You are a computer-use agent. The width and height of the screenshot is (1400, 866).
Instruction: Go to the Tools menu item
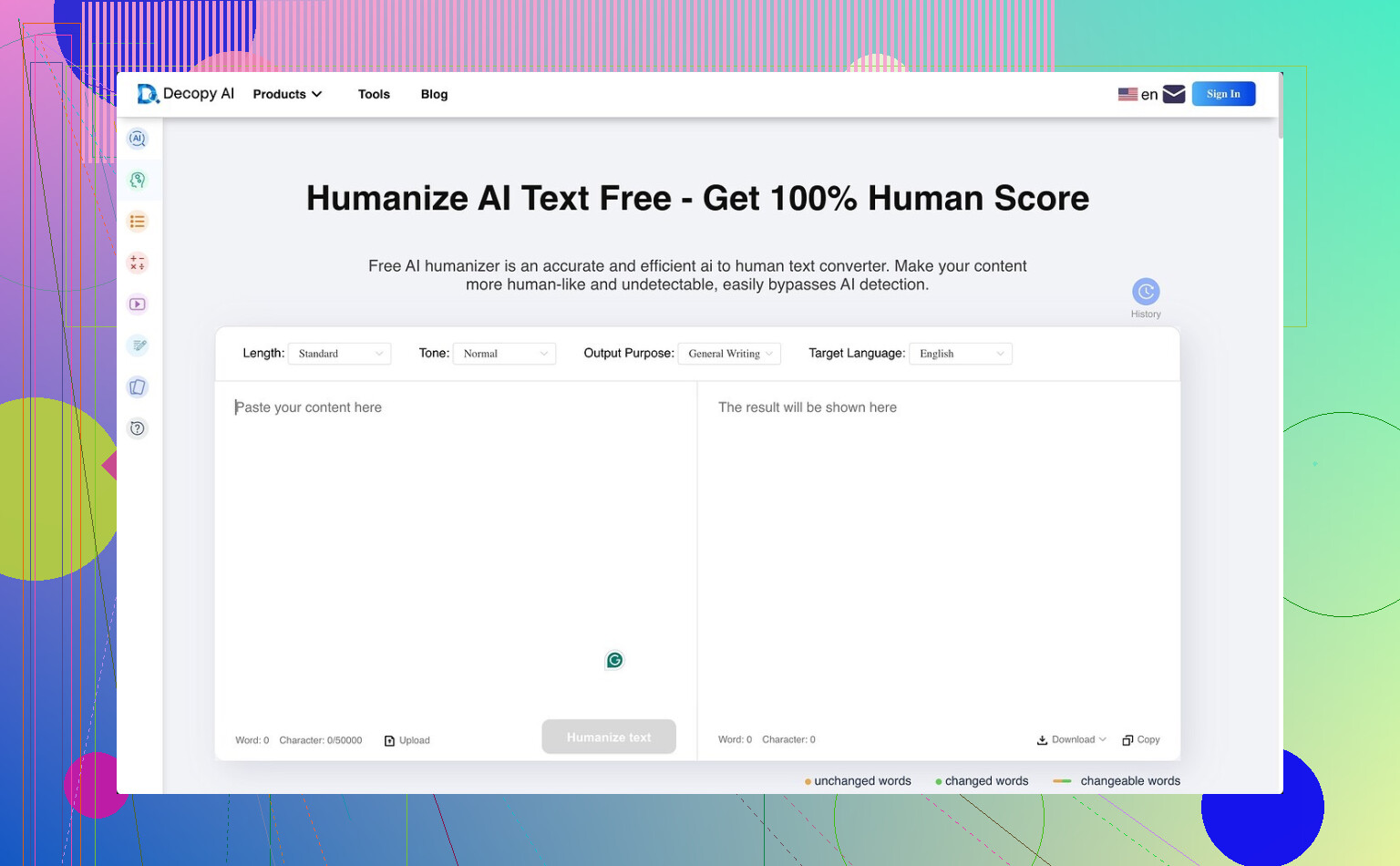pos(374,94)
